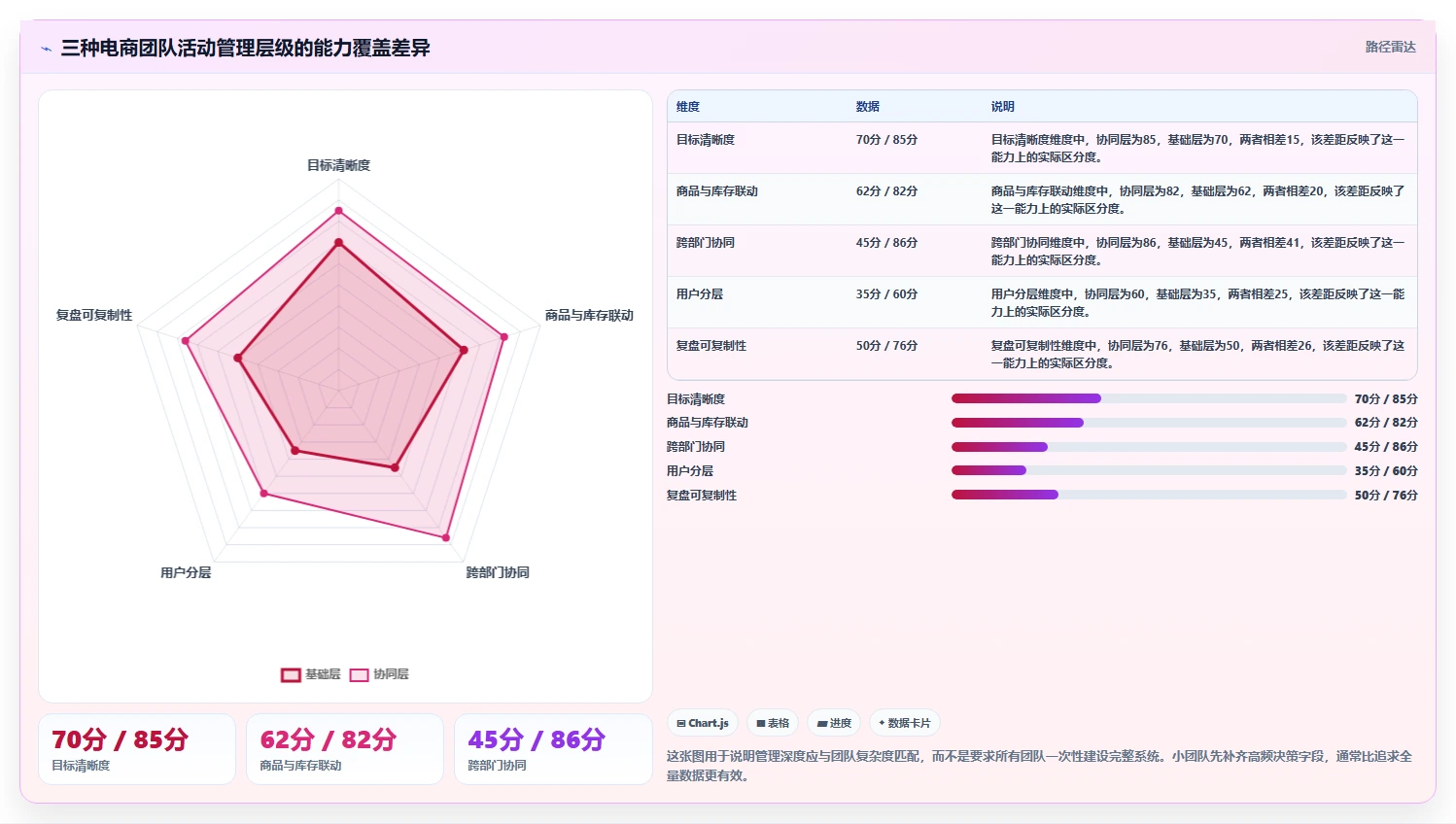The image size is (1456, 824).
Task: Click the 35分 / 60分 value beside progress bar
Action: tap(1386, 471)
